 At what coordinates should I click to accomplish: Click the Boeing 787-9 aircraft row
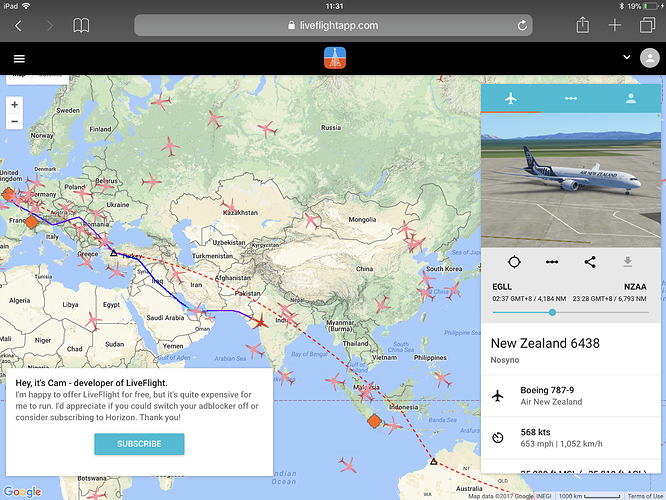[570, 396]
